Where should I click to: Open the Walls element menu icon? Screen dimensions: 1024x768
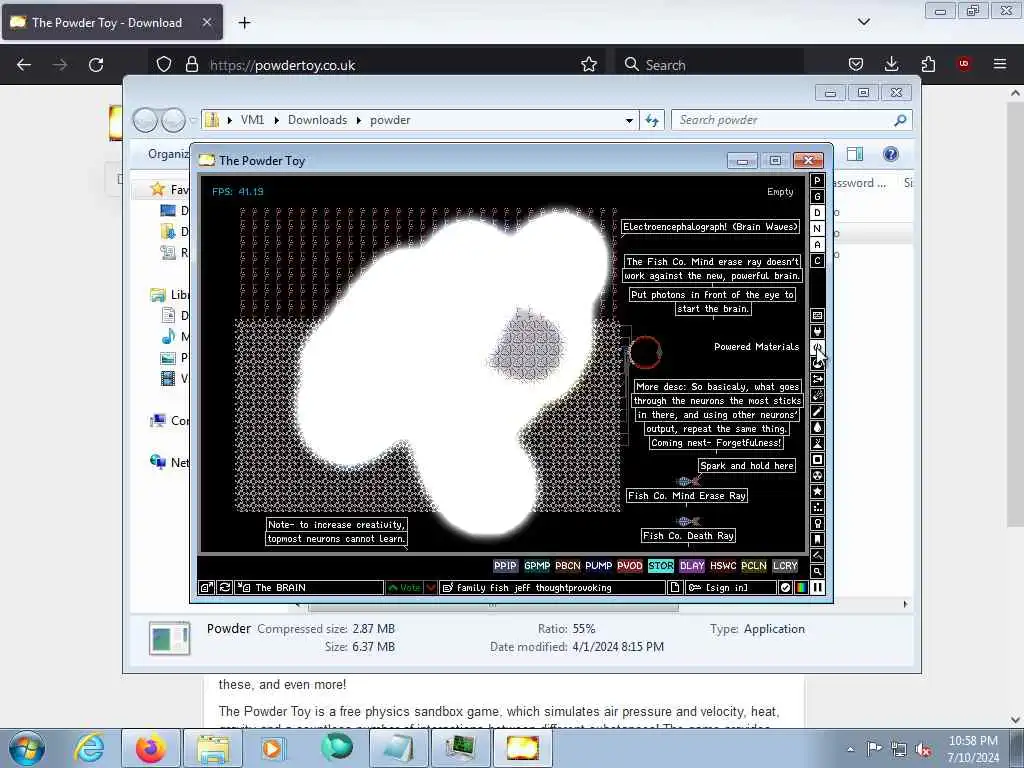point(817,315)
